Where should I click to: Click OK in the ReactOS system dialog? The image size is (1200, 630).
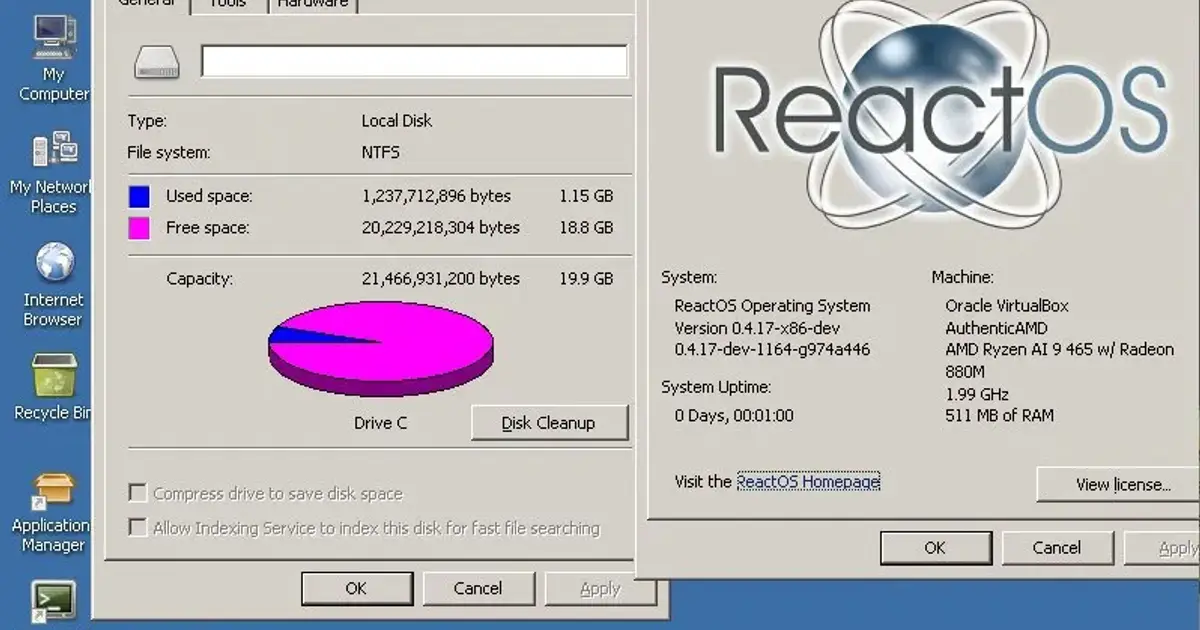point(935,548)
